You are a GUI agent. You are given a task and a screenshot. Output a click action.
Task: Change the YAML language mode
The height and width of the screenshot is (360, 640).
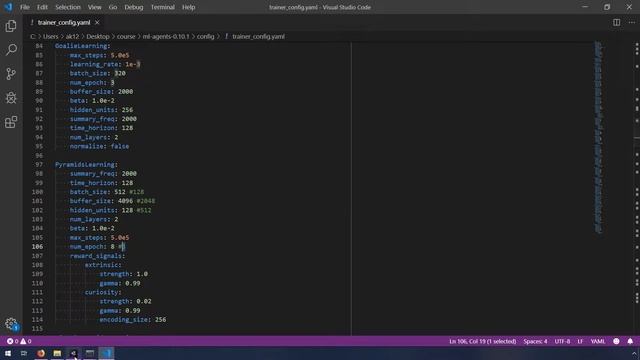[598, 341]
